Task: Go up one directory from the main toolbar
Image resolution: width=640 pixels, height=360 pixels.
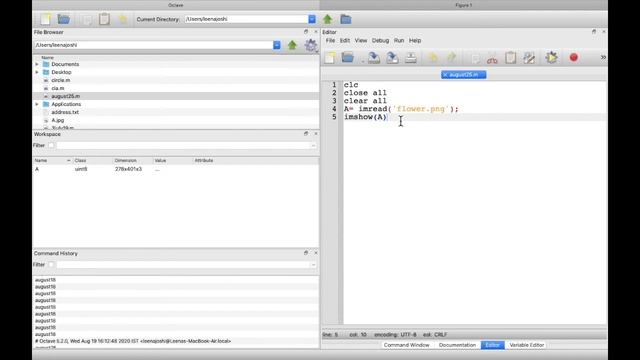Action: pos(327,19)
